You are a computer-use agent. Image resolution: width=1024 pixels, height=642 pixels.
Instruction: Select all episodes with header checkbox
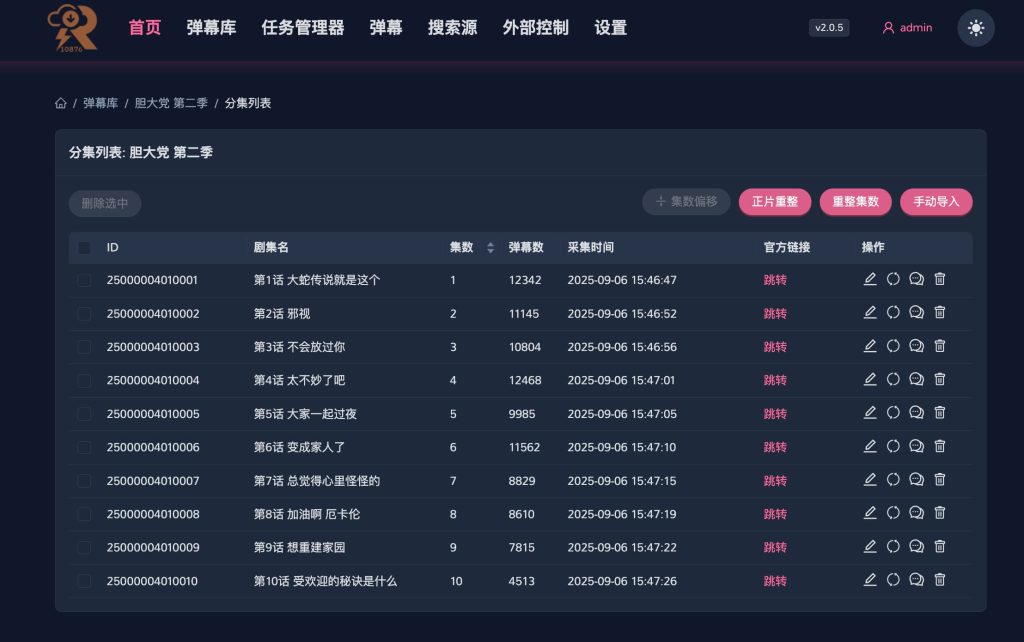pyautogui.click(x=84, y=248)
